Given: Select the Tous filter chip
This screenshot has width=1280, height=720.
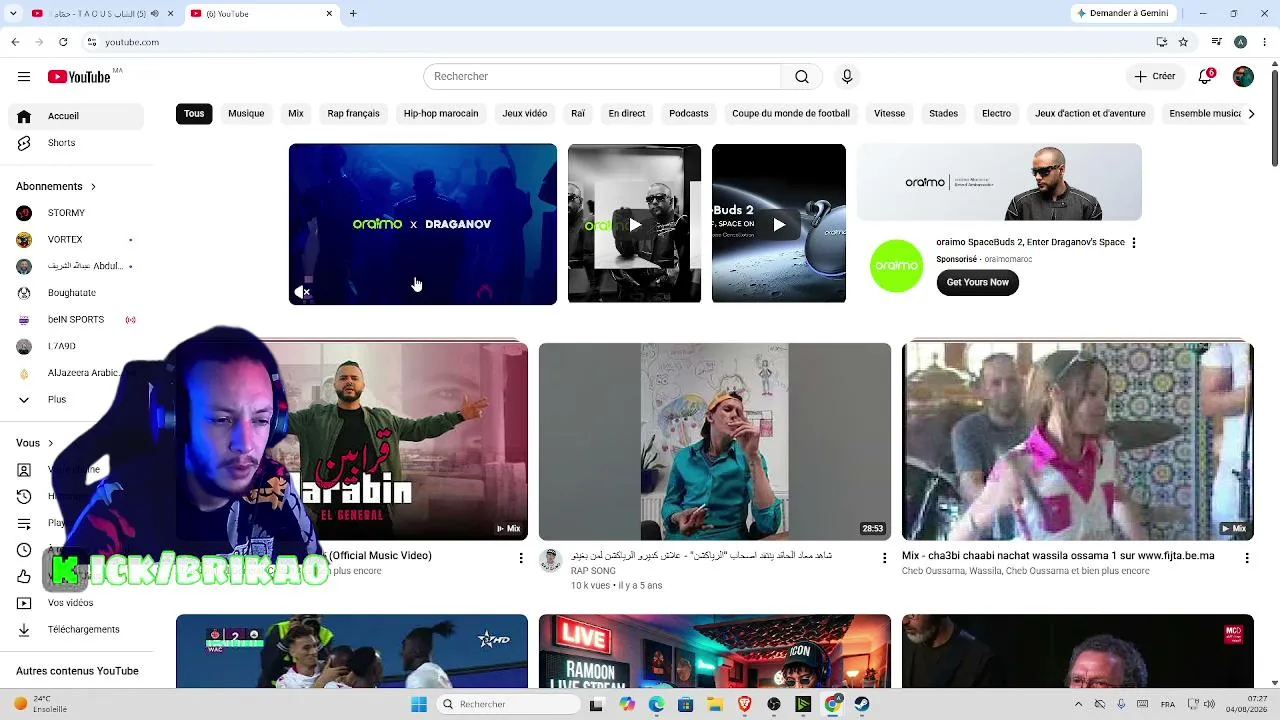Looking at the screenshot, I should [x=194, y=114].
